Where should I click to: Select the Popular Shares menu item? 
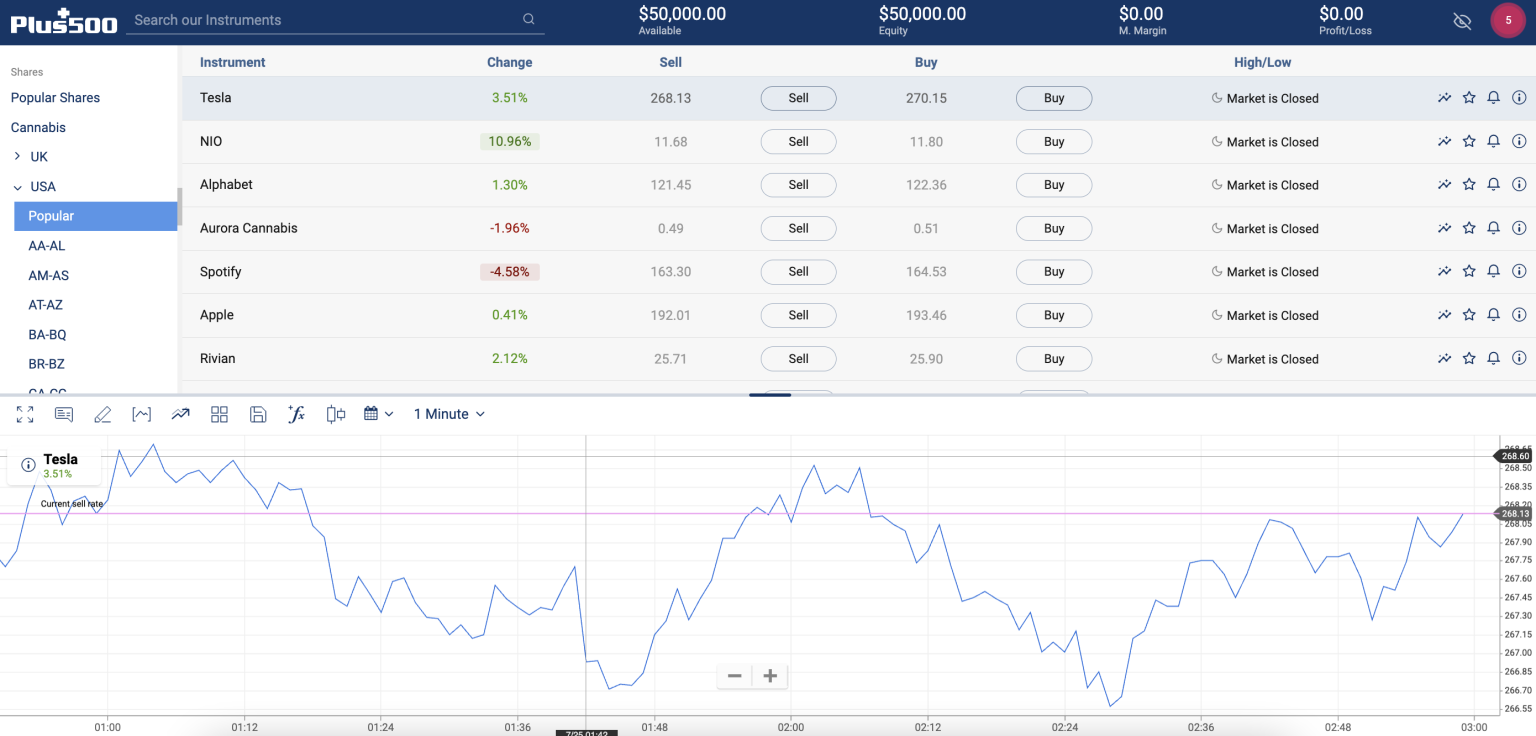point(55,97)
